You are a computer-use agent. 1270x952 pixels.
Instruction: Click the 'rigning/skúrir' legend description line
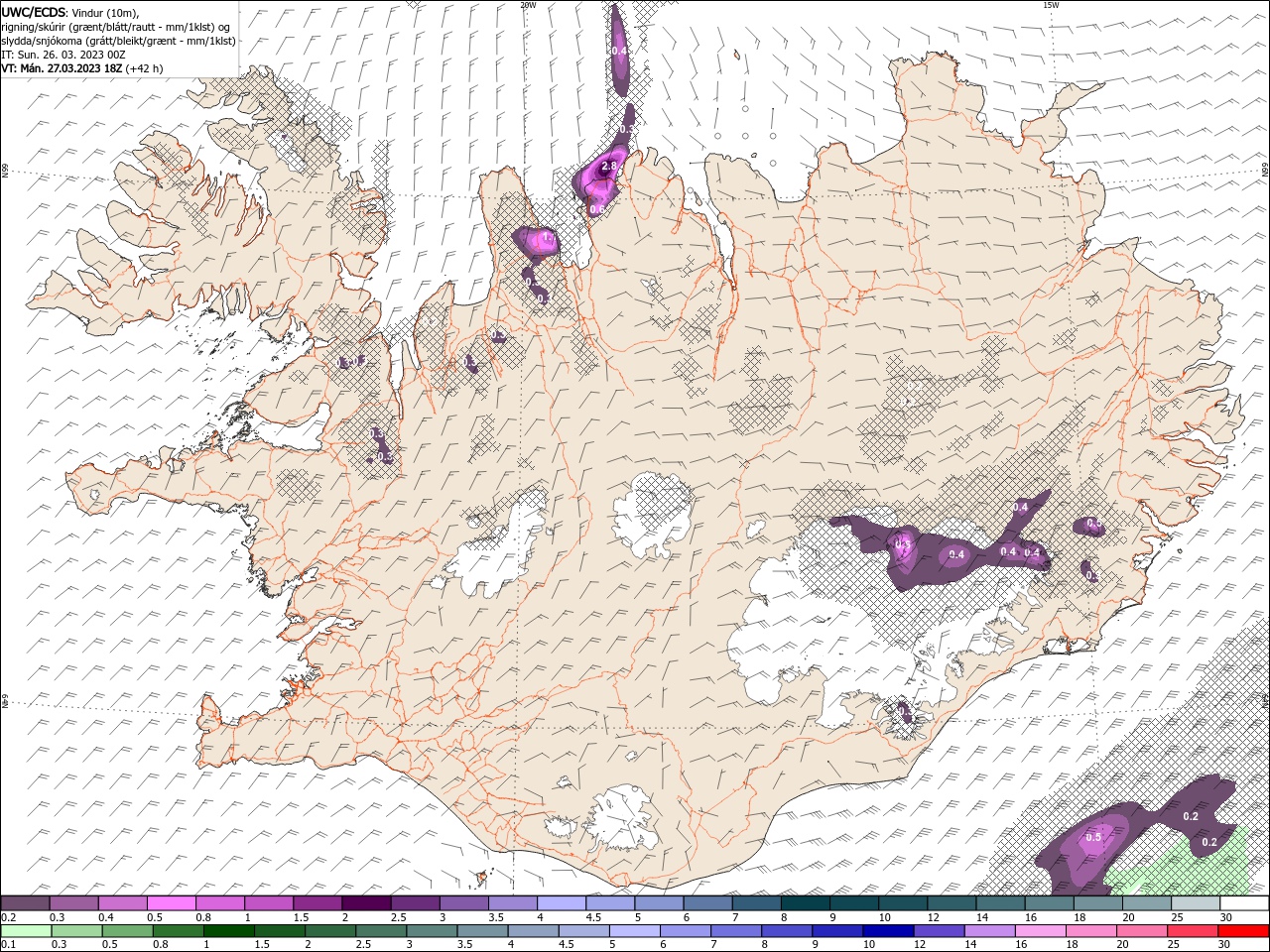115,27
